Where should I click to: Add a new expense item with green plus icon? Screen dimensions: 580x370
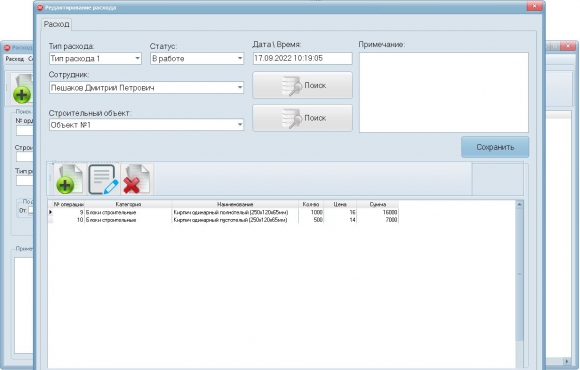(69, 179)
